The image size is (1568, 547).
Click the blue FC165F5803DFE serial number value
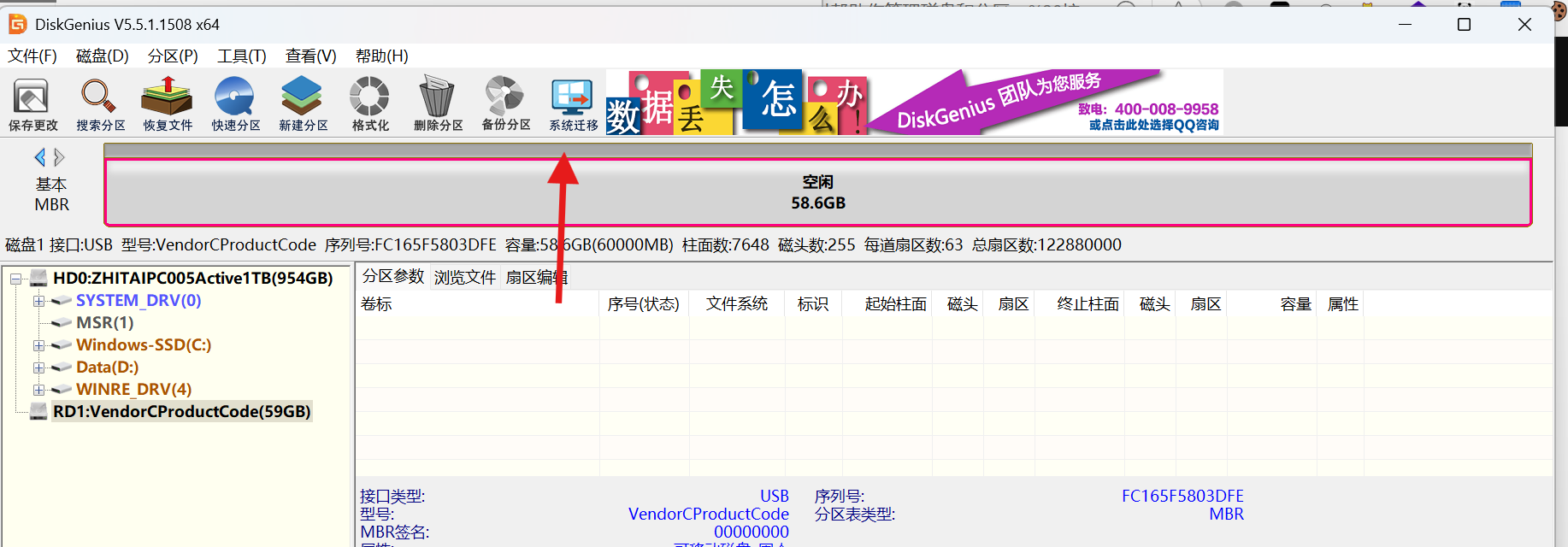click(1182, 496)
